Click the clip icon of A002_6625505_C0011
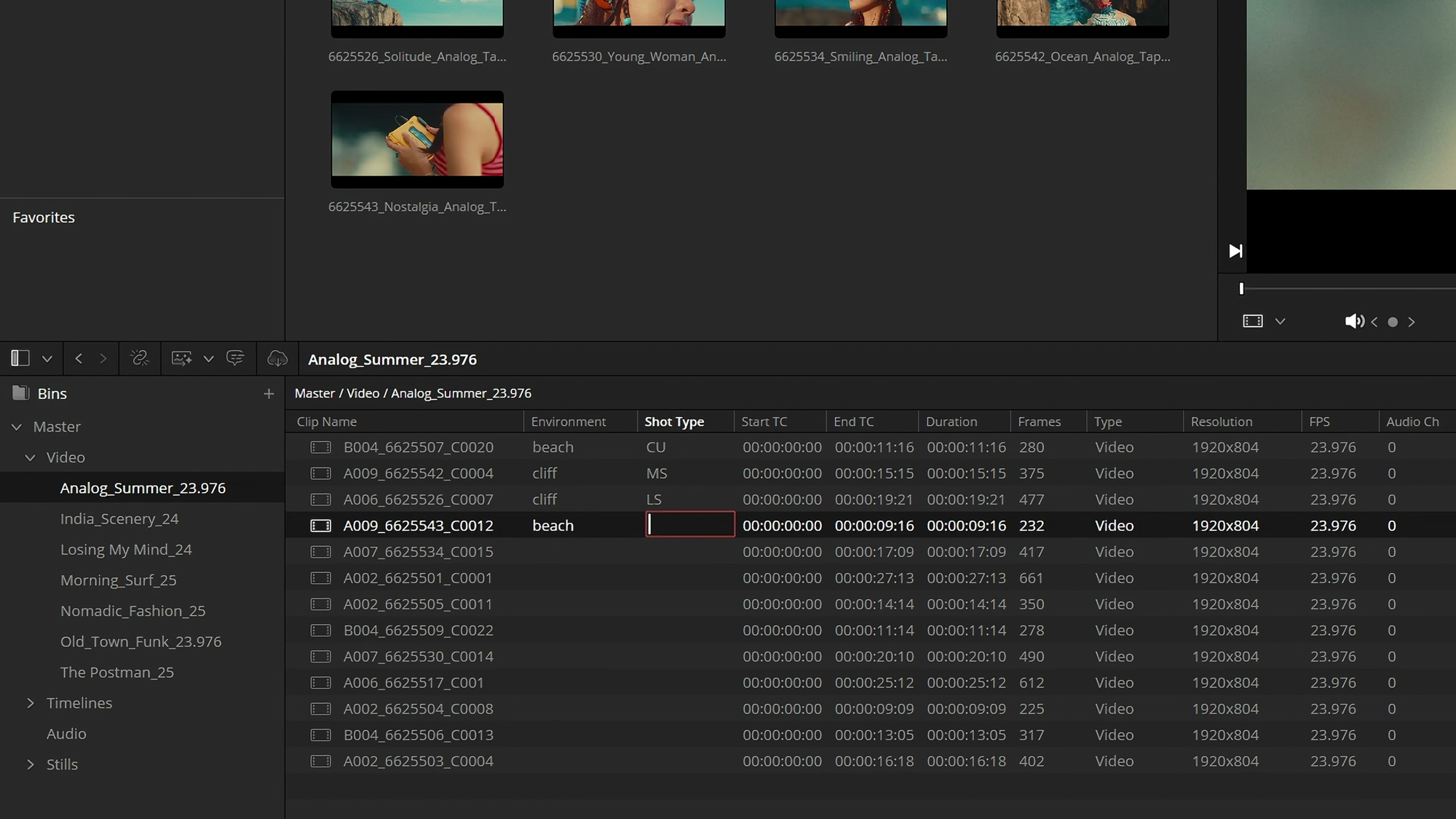The image size is (1456, 819). click(320, 604)
